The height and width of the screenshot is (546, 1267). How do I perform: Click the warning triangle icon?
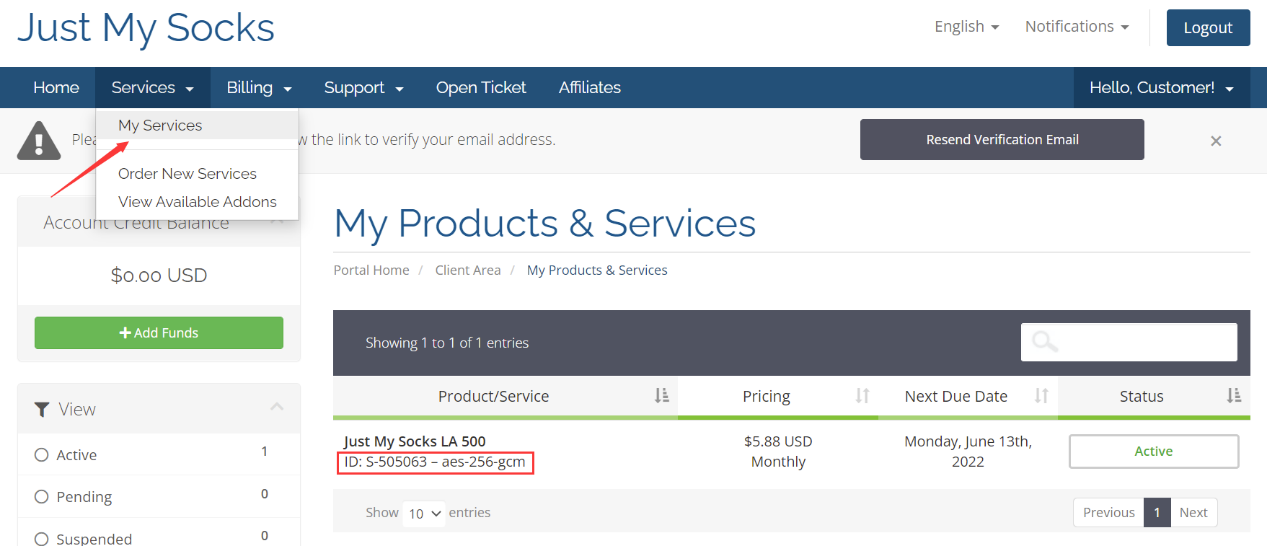39,141
